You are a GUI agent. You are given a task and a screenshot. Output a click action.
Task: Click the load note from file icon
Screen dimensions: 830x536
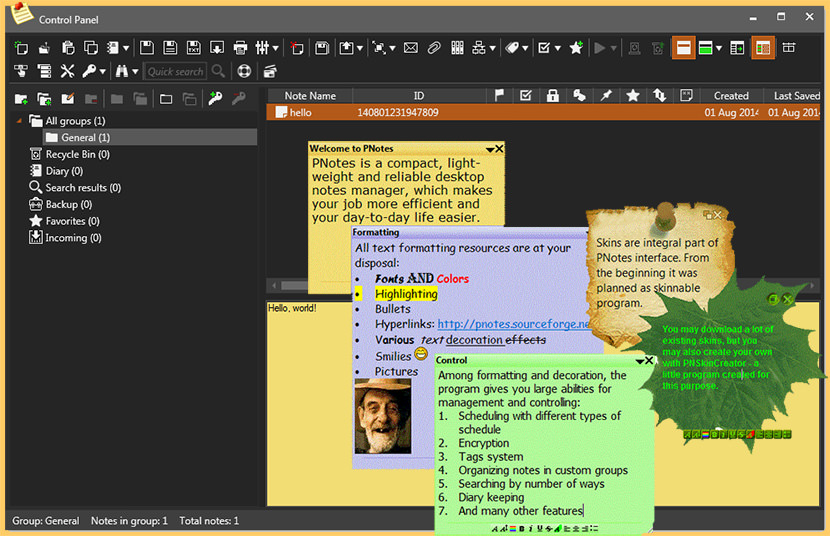(x=44, y=48)
